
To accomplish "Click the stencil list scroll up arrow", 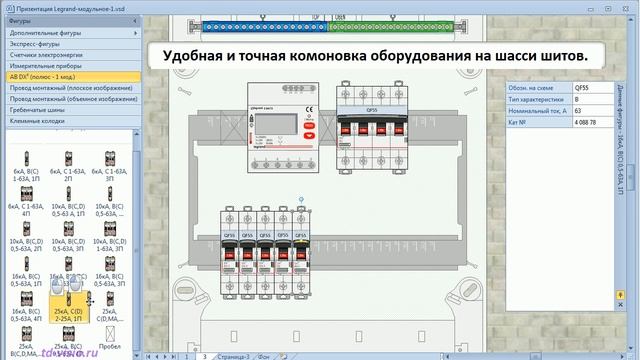I will coord(136,134).
